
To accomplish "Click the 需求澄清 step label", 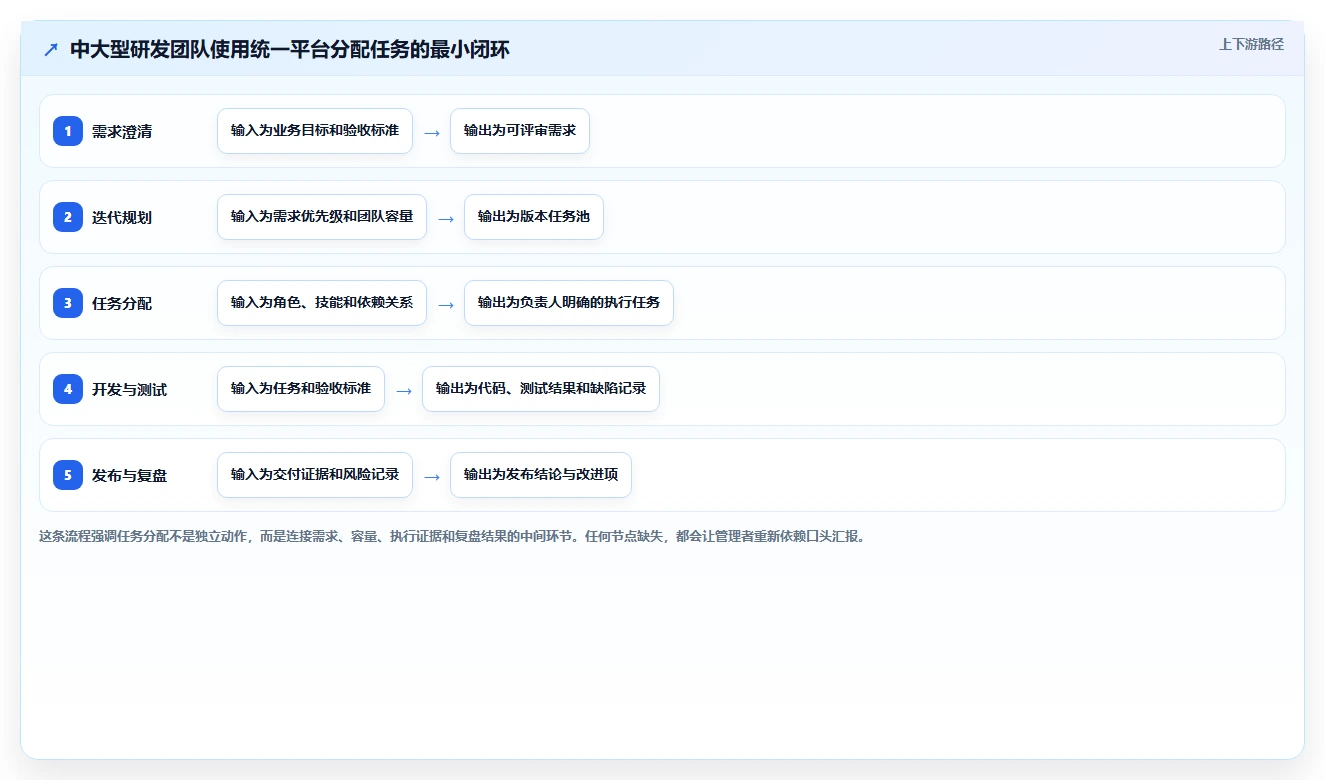I will (122, 131).
